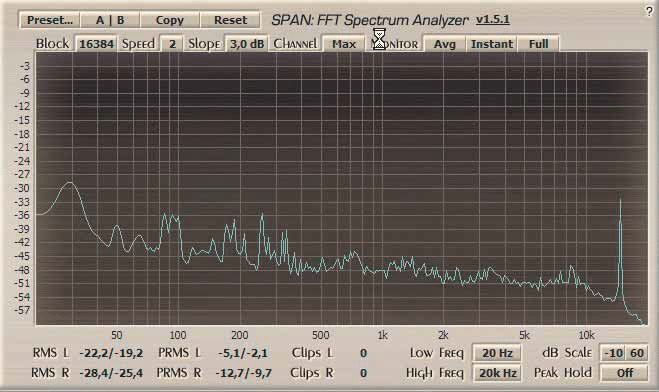This screenshot has width=659, height=392.
Task: Select the Full monitor mode
Action: tap(538, 44)
